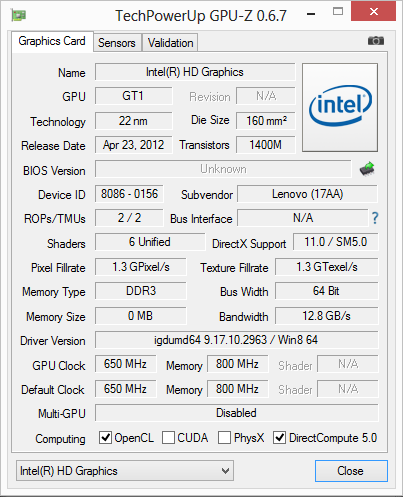Click the Driver Version field
This screenshot has height=497, width=403.
click(237, 340)
